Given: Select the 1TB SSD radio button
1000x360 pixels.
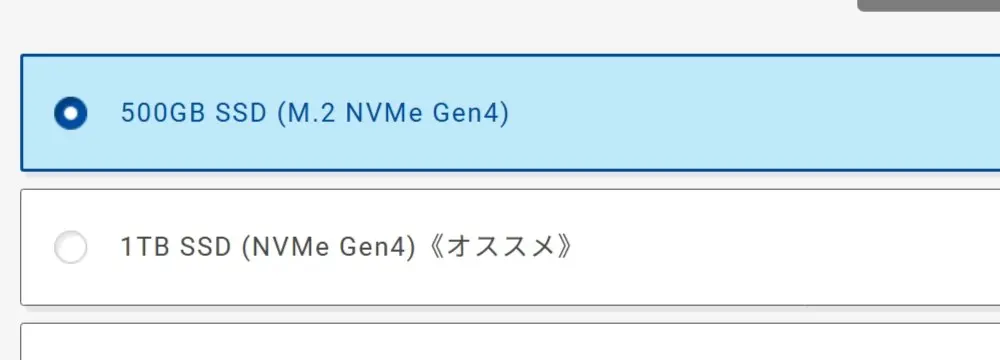Looking at the screenshot, I should coord(70,247).
